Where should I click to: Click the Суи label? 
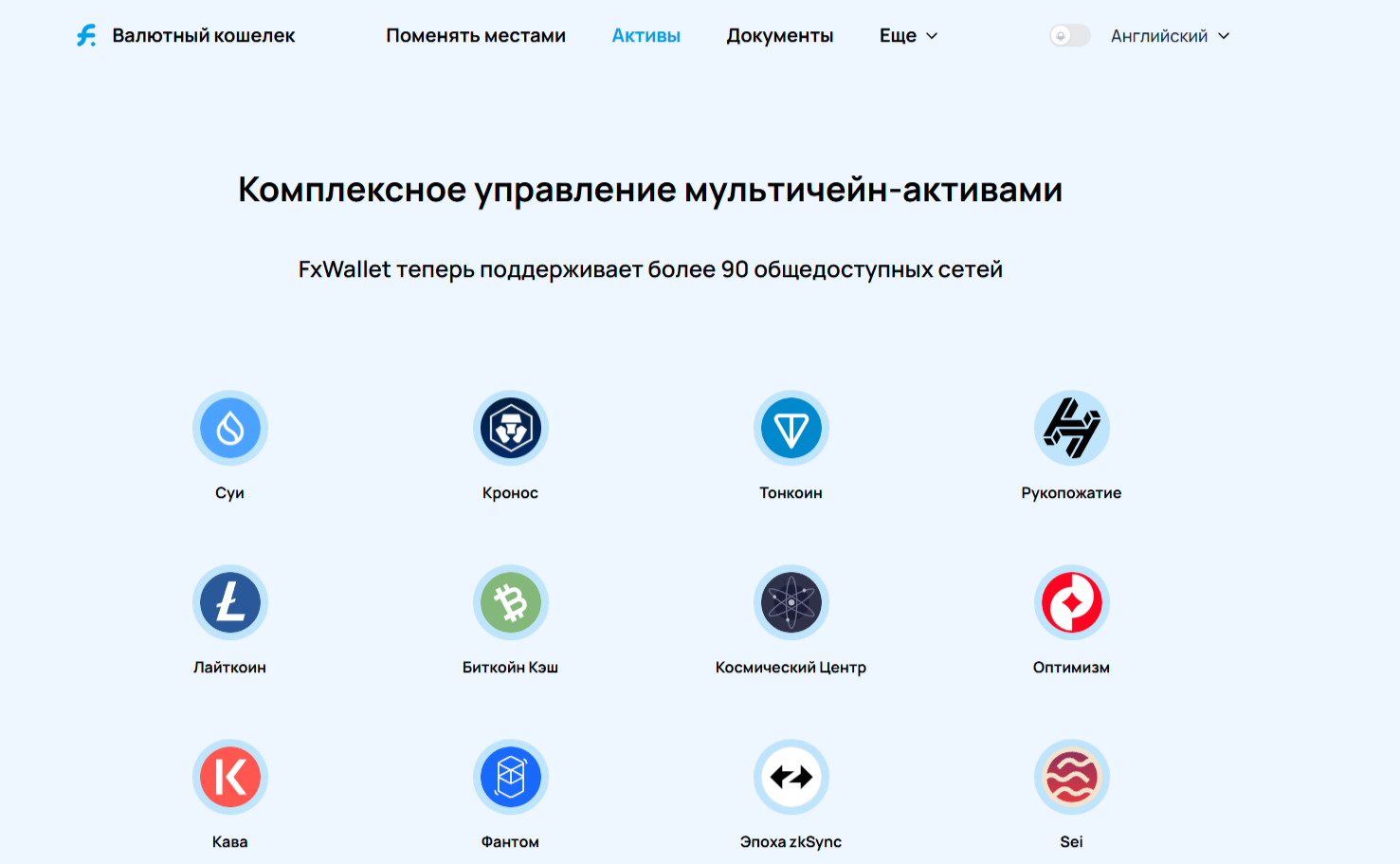(230, 493)
